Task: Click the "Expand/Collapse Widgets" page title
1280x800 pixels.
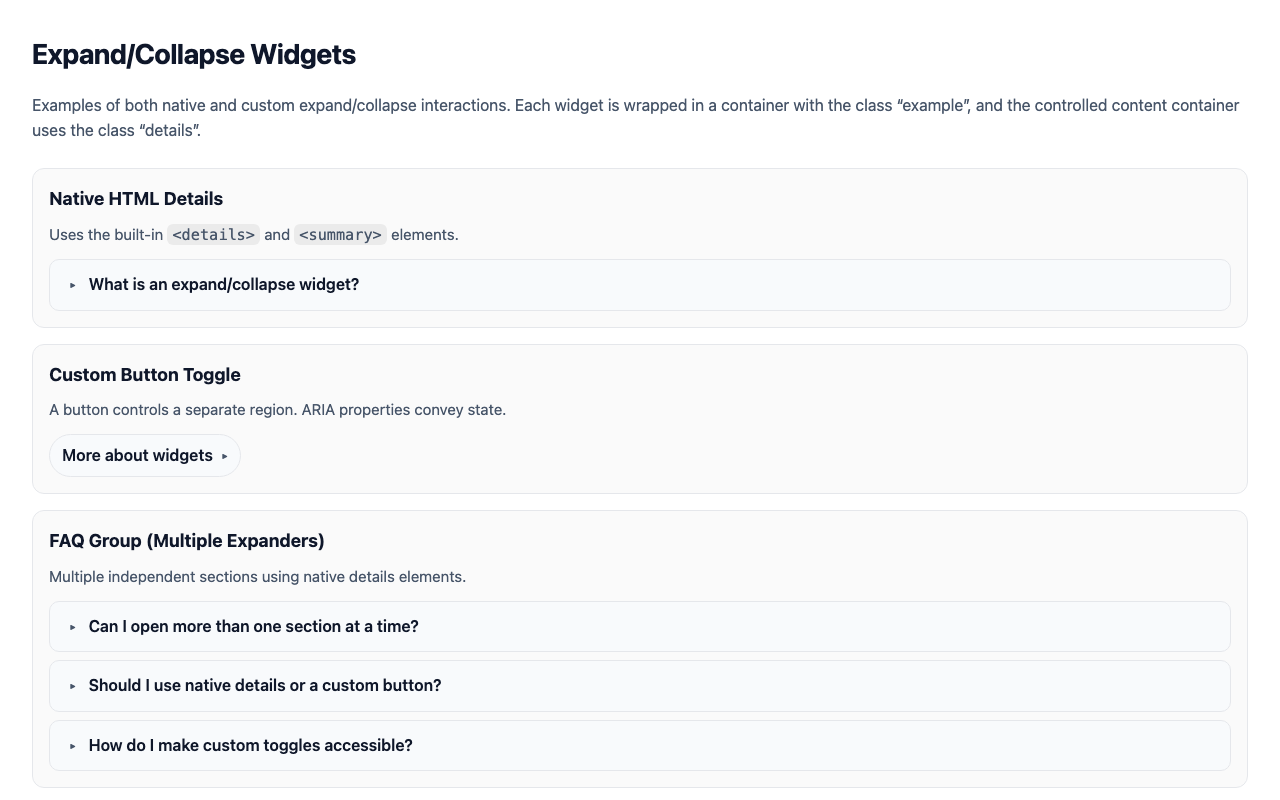Action: [x=193, y=55]
